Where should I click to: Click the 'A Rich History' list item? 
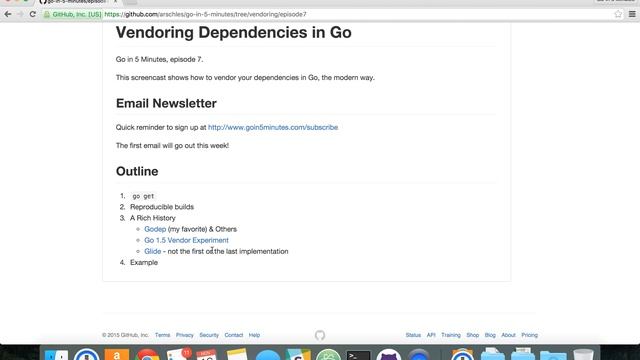coord(153,218)
